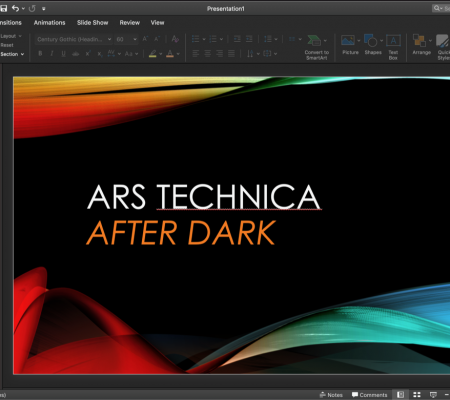Screen dimensions: 450x400
Task: Click the Redo arrow icon
Action: [x=32, y=8]
